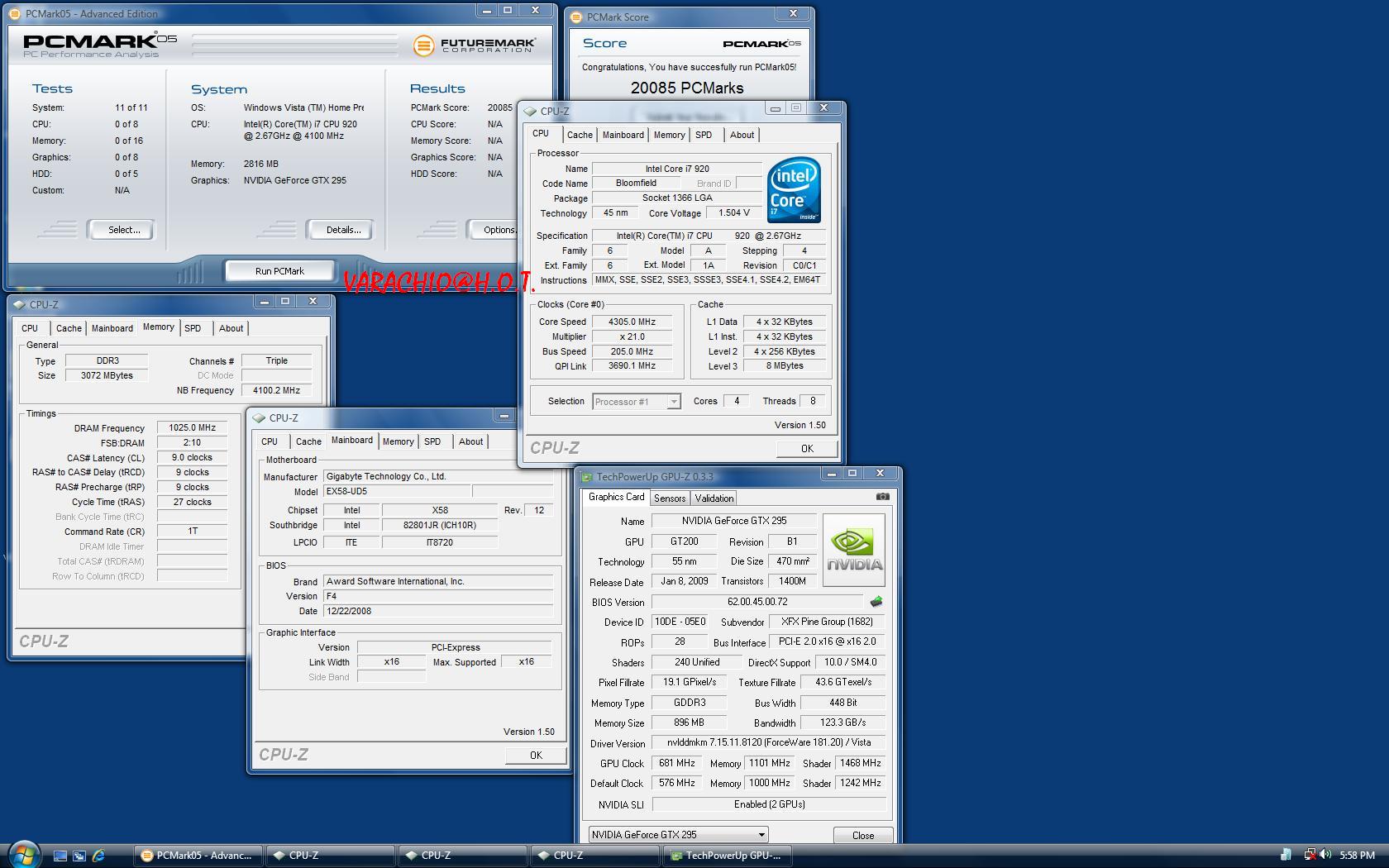Click the QPI Link value 3690.1 MHz
Screen dimensions: 1389x868
(632, 365)
